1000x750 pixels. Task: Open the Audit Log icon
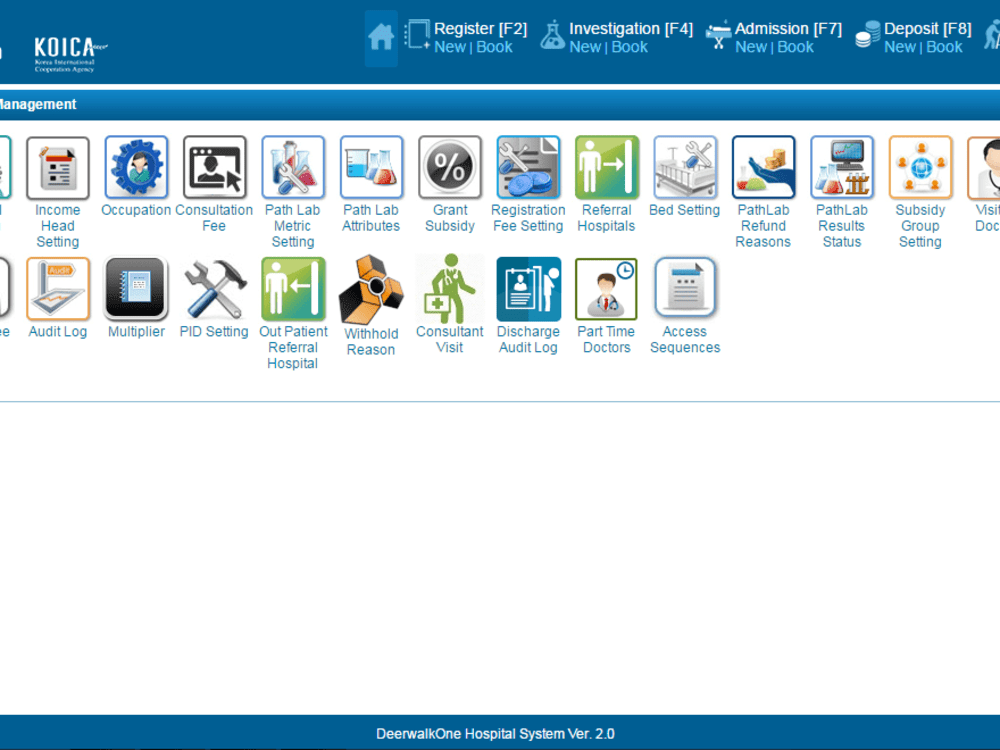[x=57, y=289]
